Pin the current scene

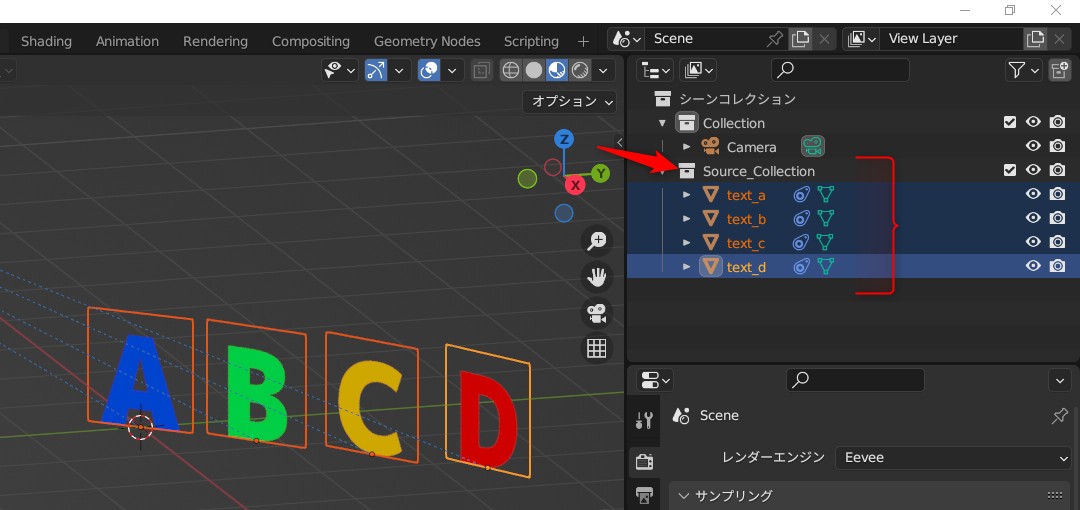point(775,39)
